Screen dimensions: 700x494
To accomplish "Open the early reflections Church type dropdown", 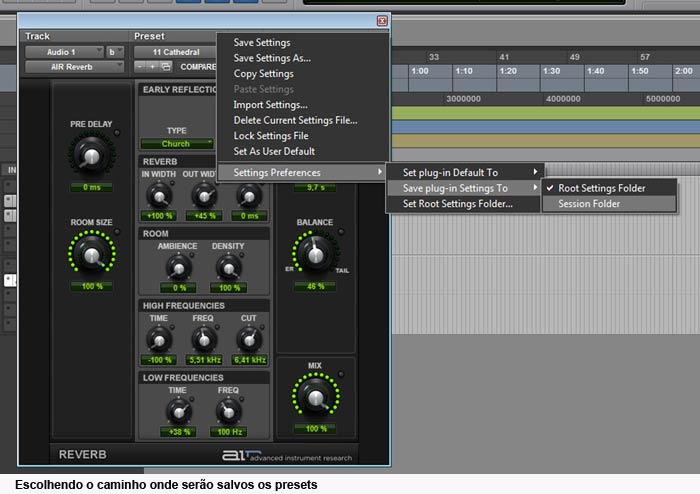I will [177, 144].
